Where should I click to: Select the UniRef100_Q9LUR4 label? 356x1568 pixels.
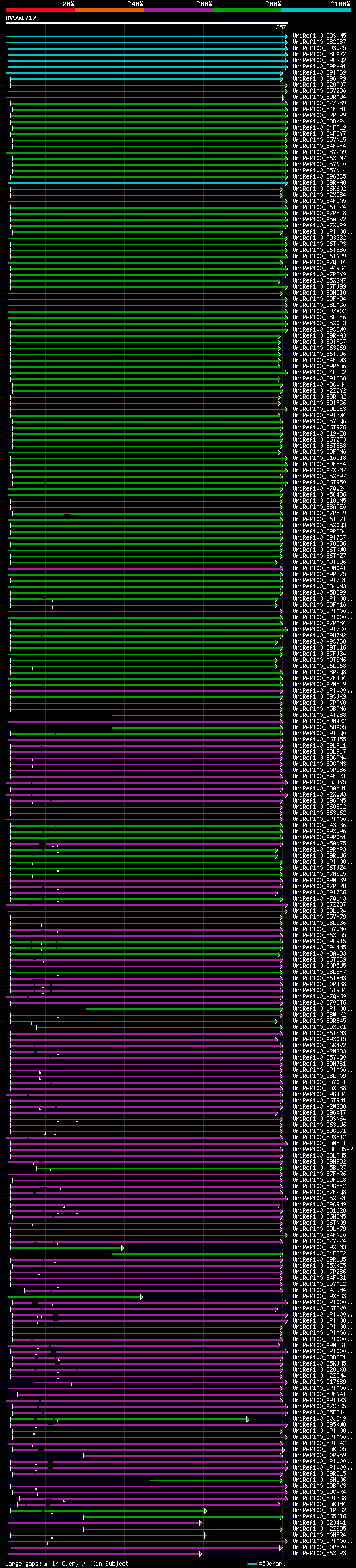tap(319, 911)
